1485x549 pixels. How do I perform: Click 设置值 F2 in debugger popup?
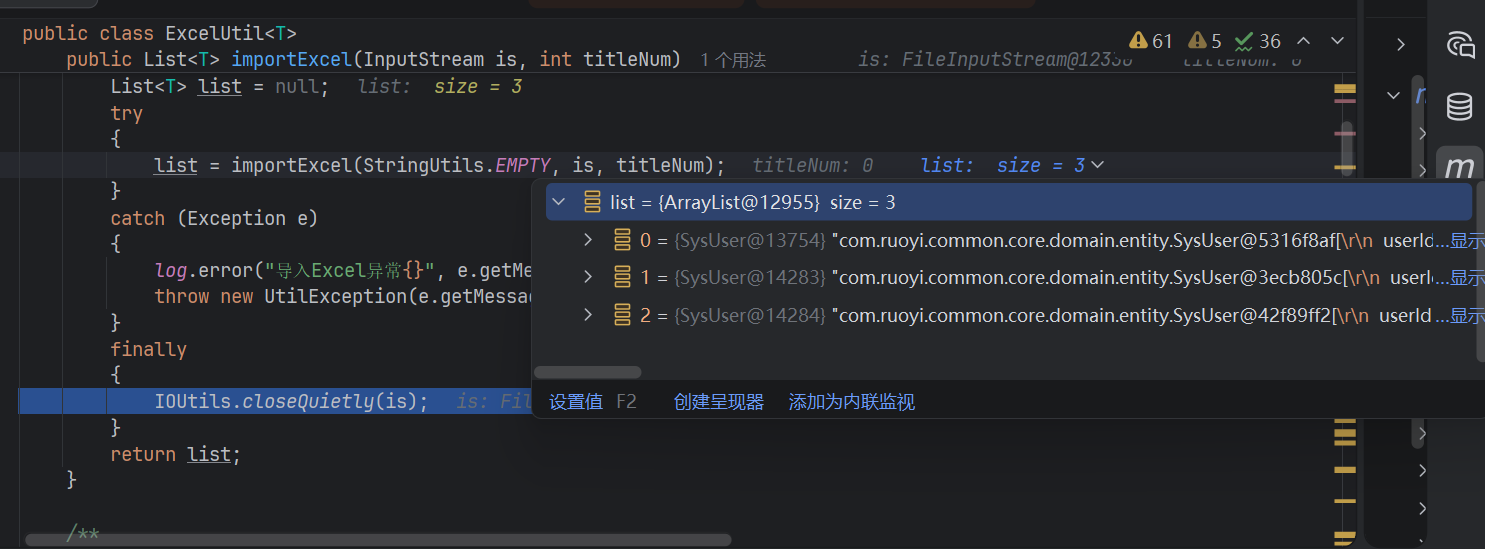click(x=593, y=402)
